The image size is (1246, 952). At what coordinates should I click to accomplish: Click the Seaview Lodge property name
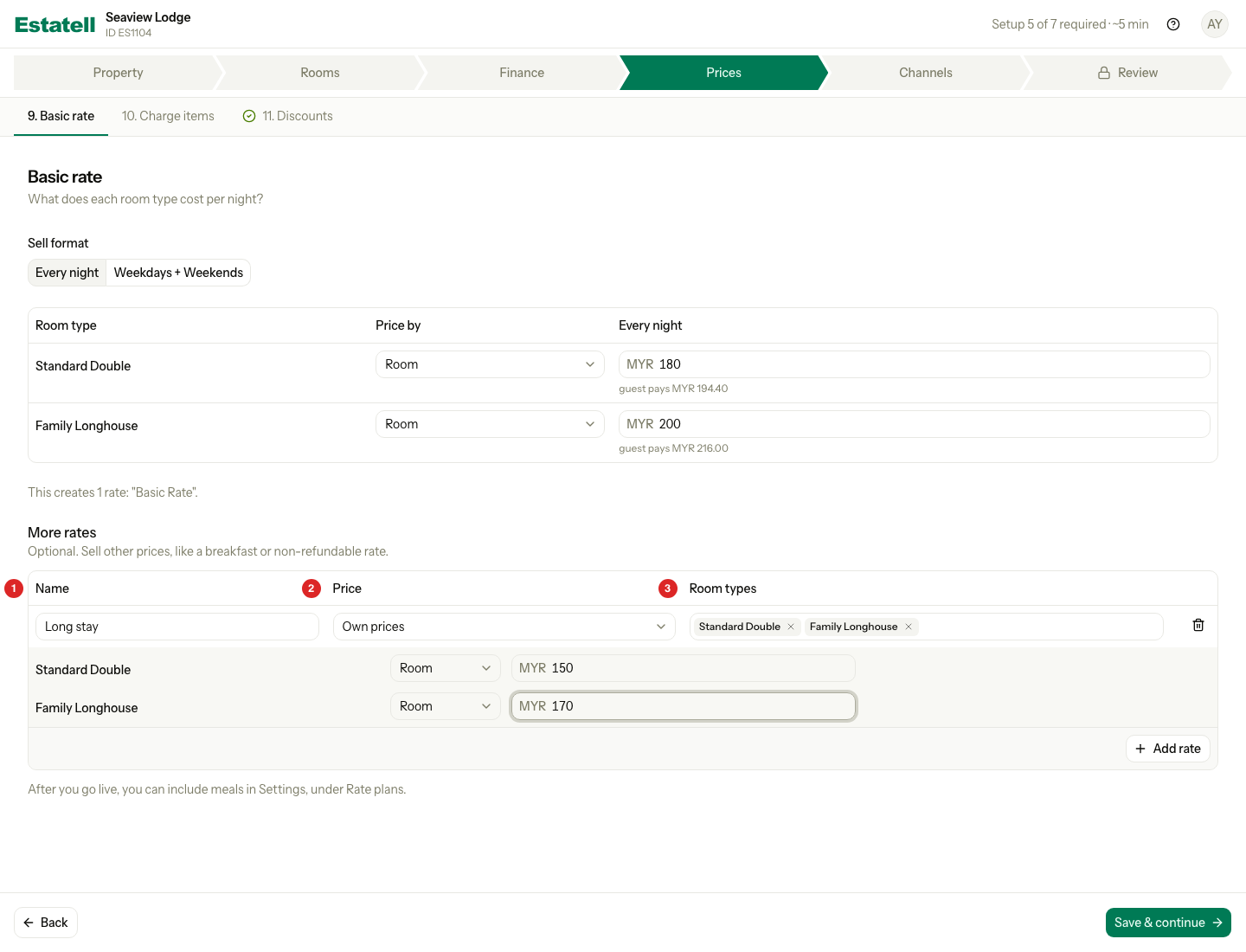148,17
